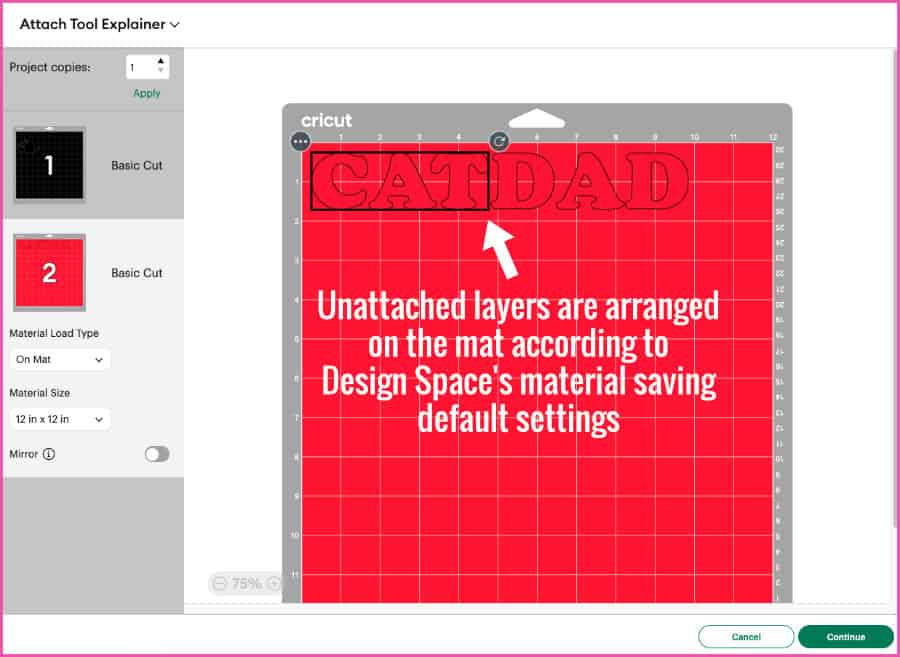Click the Basic Cut label for mat 1
This screenshot has height=657, width=900.
[x=137, y=165]
